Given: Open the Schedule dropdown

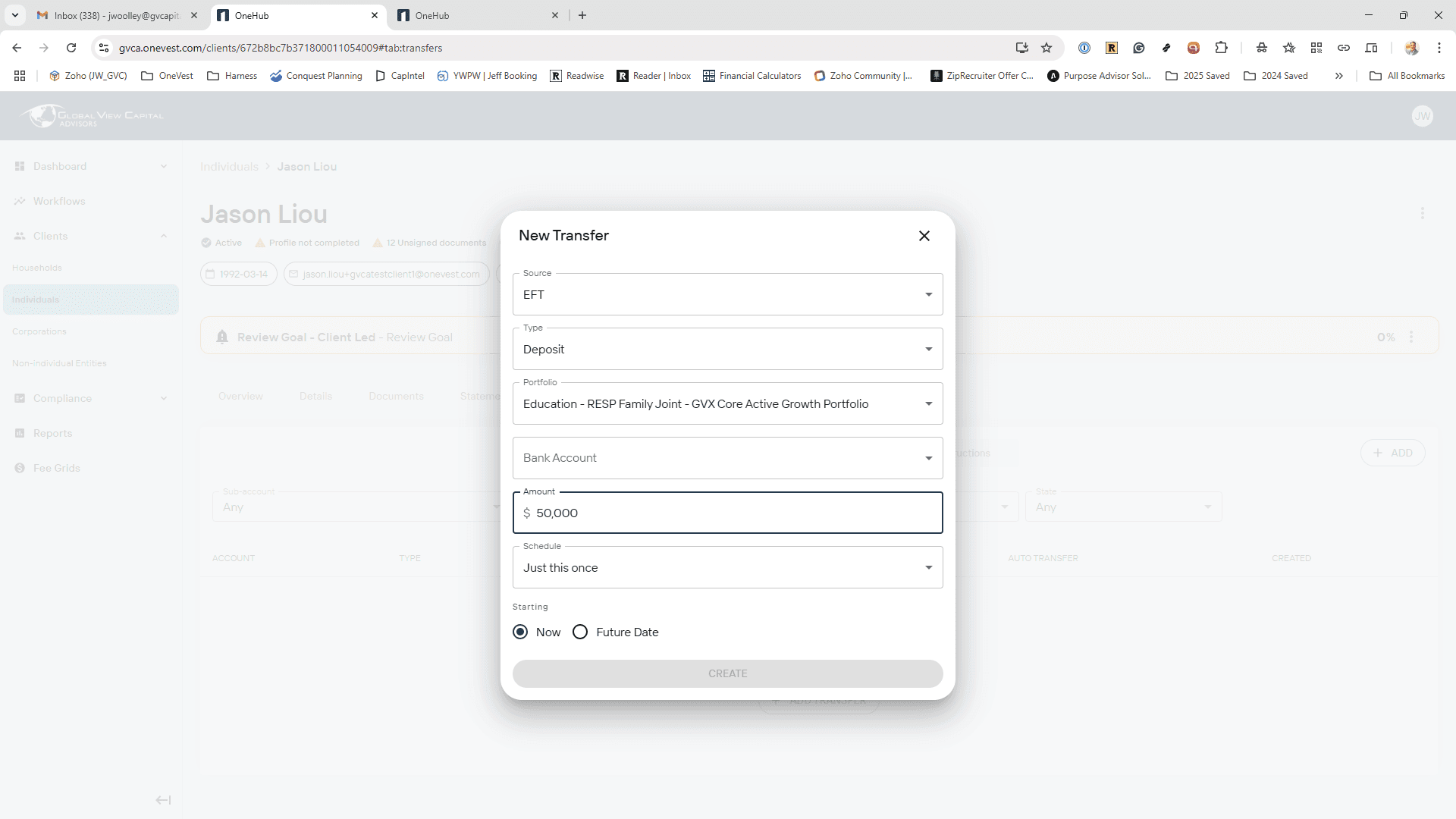Looking at the screenshot, I should [727, 567].
